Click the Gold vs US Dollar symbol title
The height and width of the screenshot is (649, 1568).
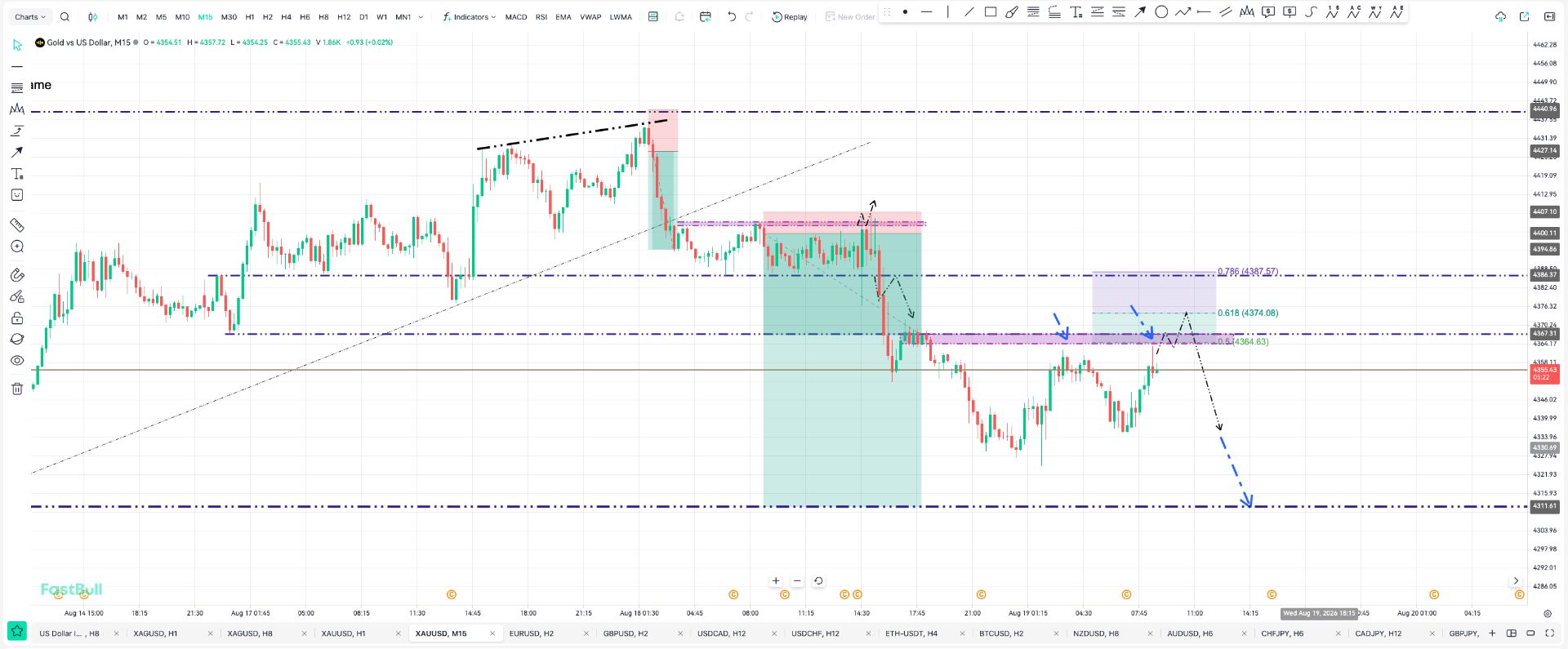[88, 42]
